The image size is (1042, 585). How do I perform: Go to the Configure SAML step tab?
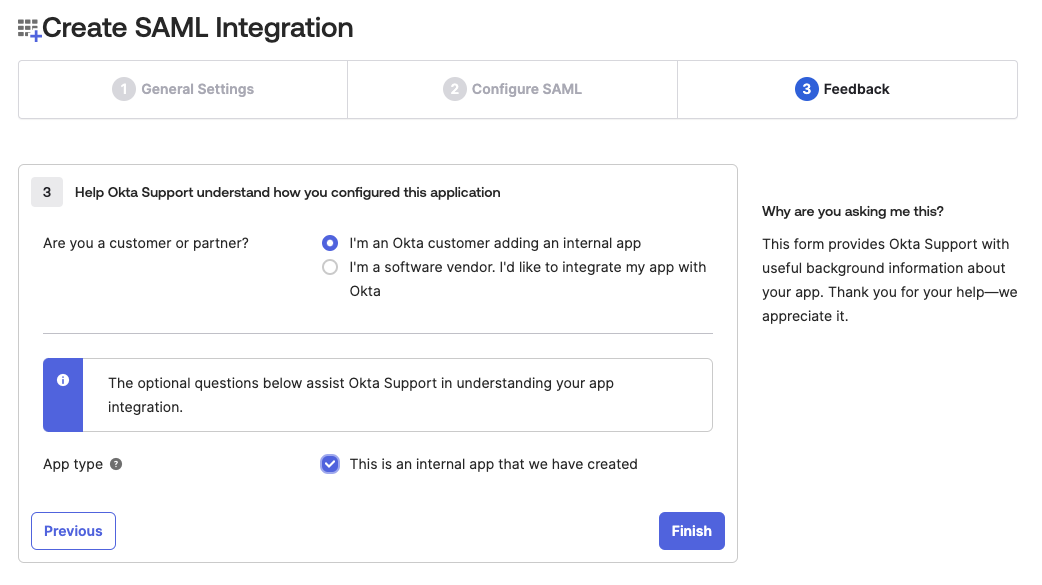512,90
